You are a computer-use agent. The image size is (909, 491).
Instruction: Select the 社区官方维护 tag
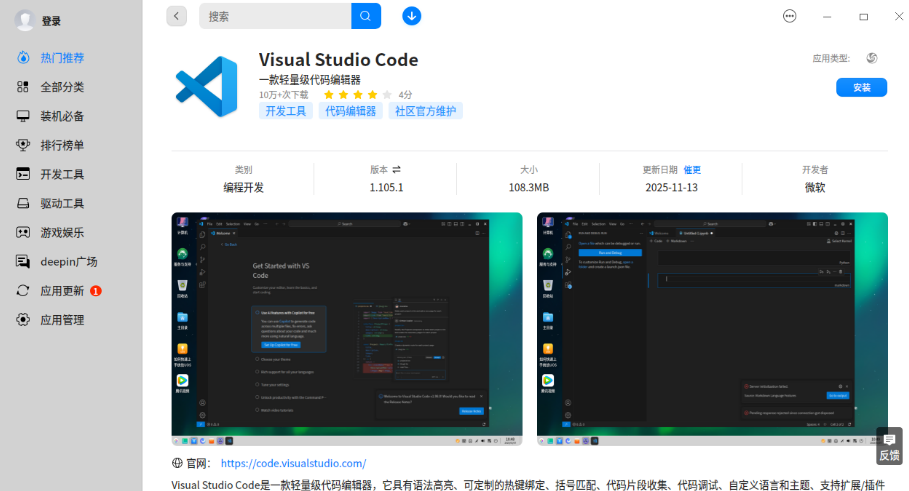pos(426,111)
